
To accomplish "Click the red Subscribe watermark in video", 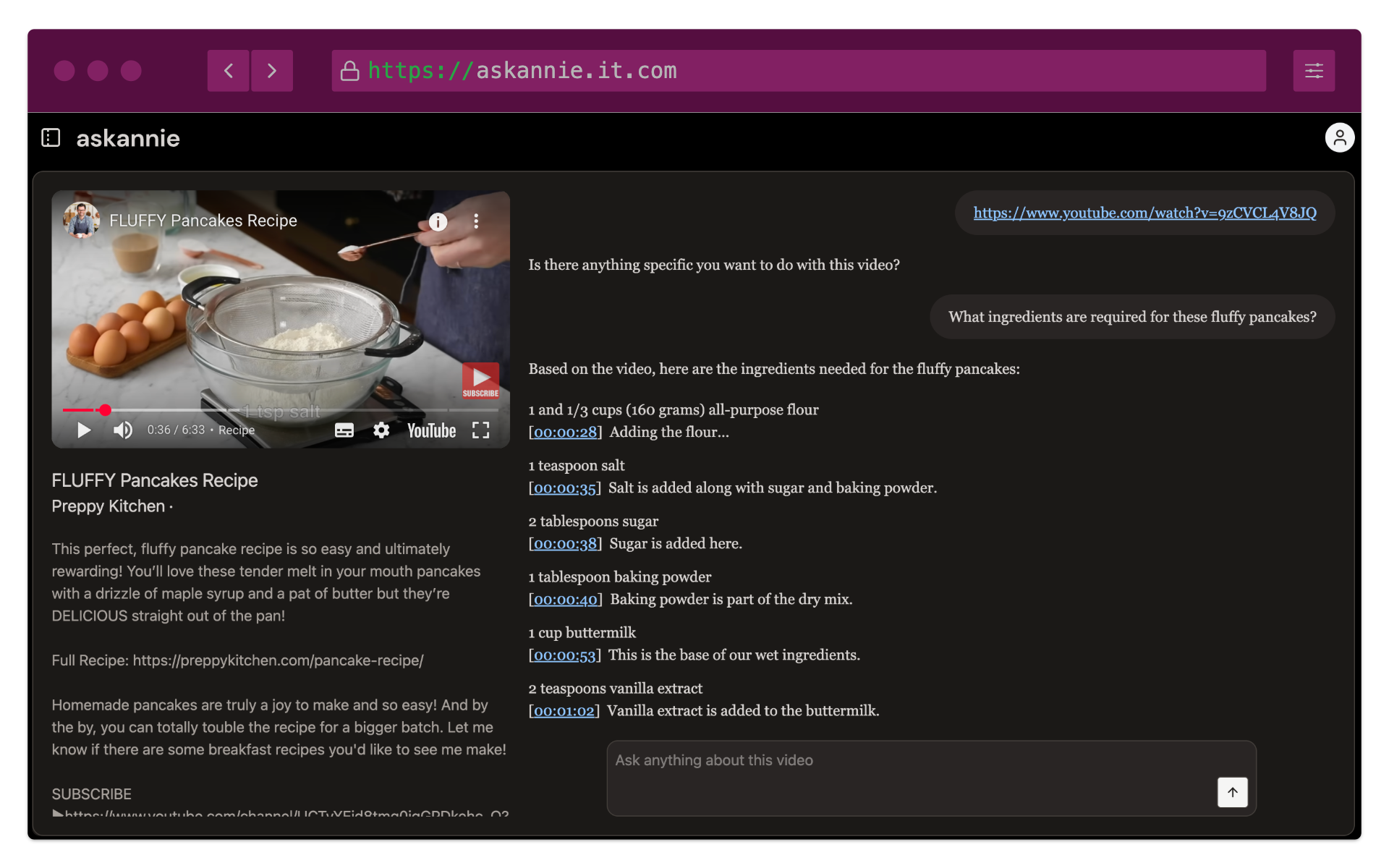I will click(480, 380).
